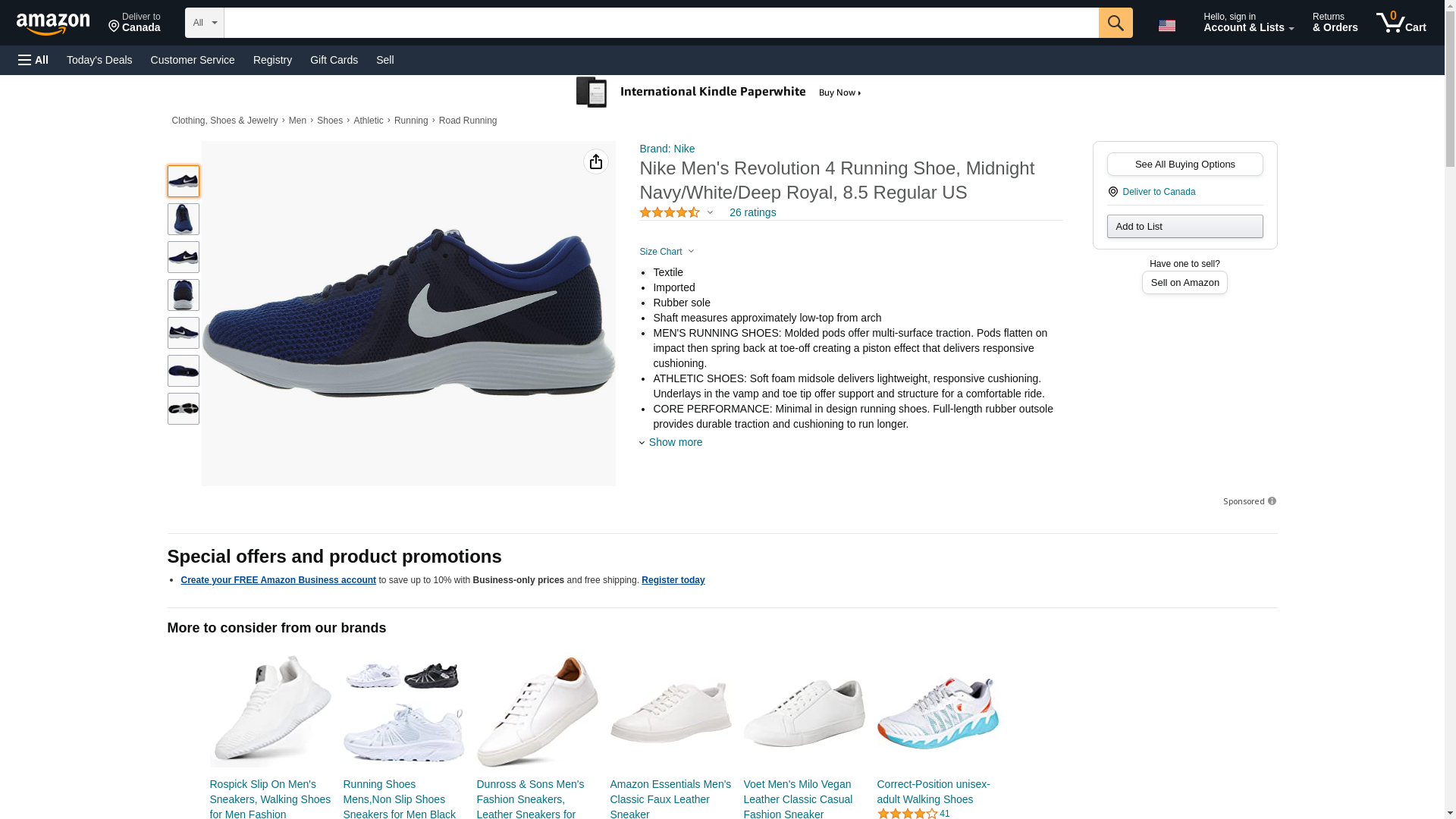
Task: Click the Amazon logo
Action: click(x=53, y=24)
